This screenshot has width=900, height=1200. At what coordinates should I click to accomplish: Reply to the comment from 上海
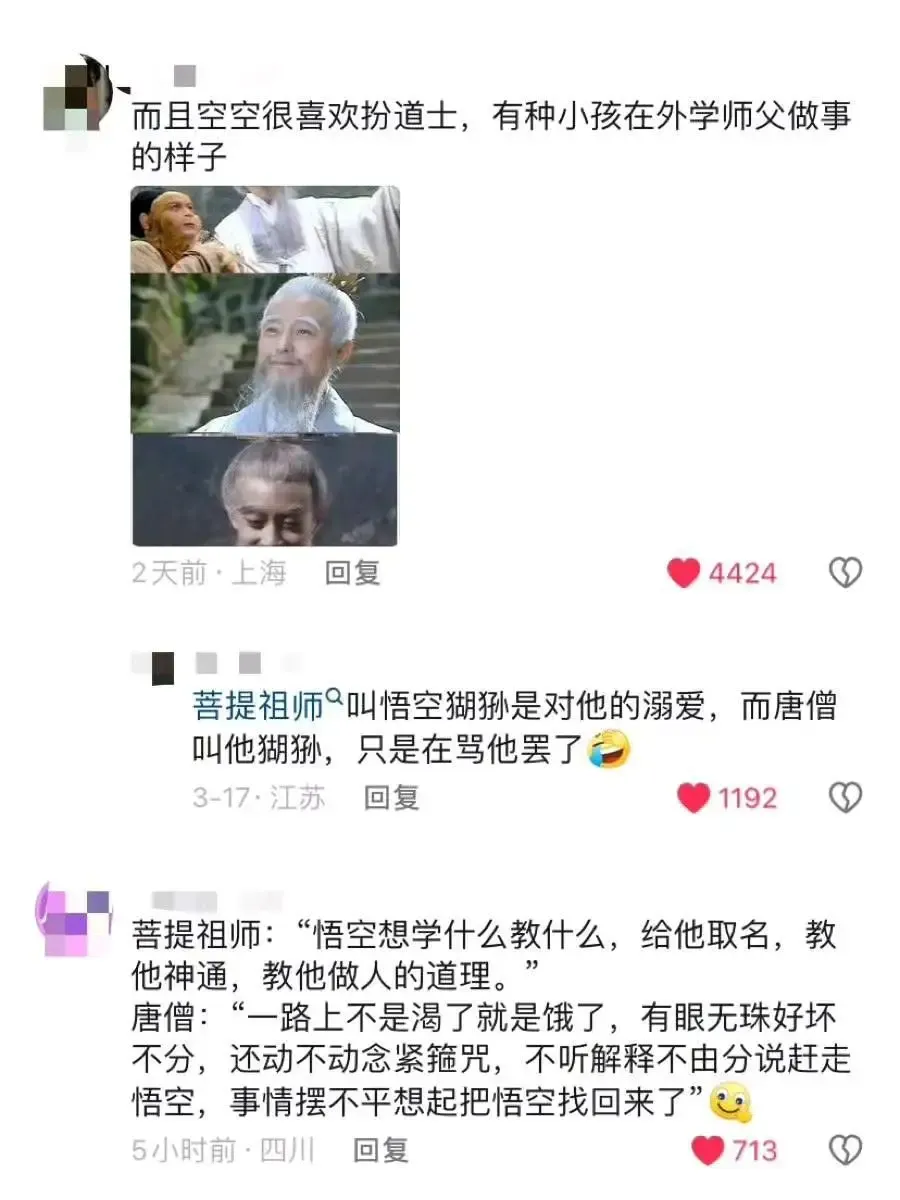353,573
